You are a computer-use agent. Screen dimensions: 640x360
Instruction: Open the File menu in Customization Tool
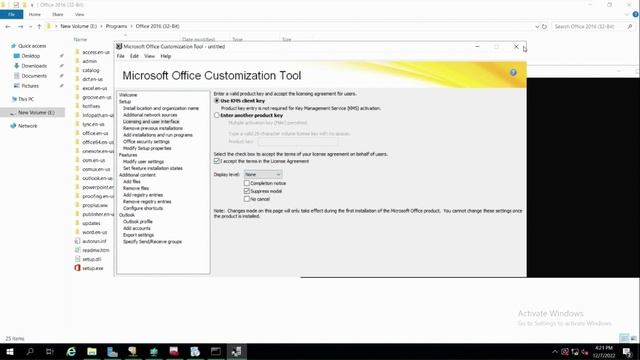121,56
